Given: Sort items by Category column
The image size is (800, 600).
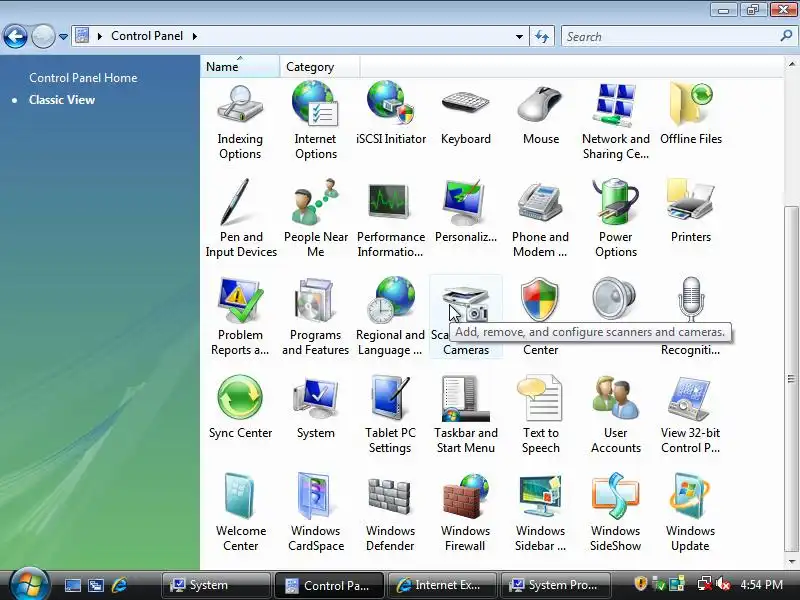Looking at the screenshot, I should pos(320,67).
